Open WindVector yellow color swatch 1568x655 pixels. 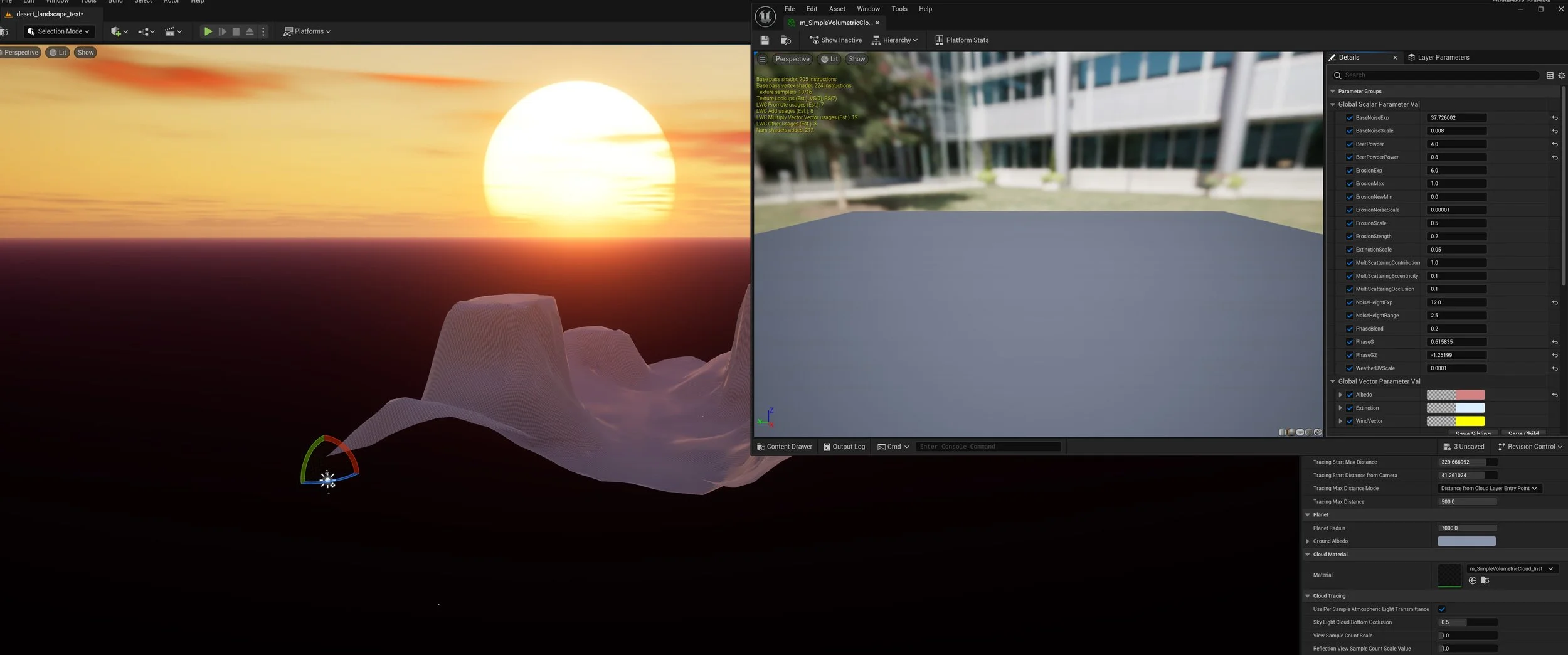(1456, 421)
